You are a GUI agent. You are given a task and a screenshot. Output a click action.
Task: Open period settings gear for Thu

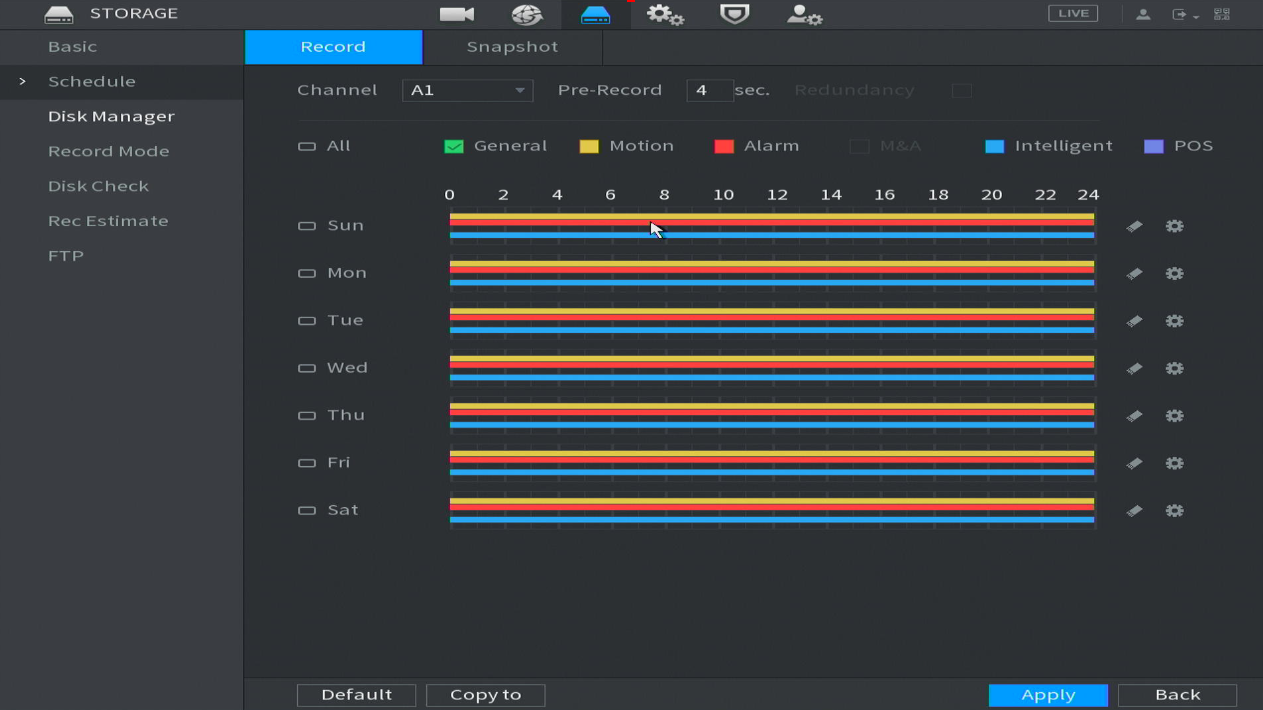pyautogui.click(x=1175, y=416)
